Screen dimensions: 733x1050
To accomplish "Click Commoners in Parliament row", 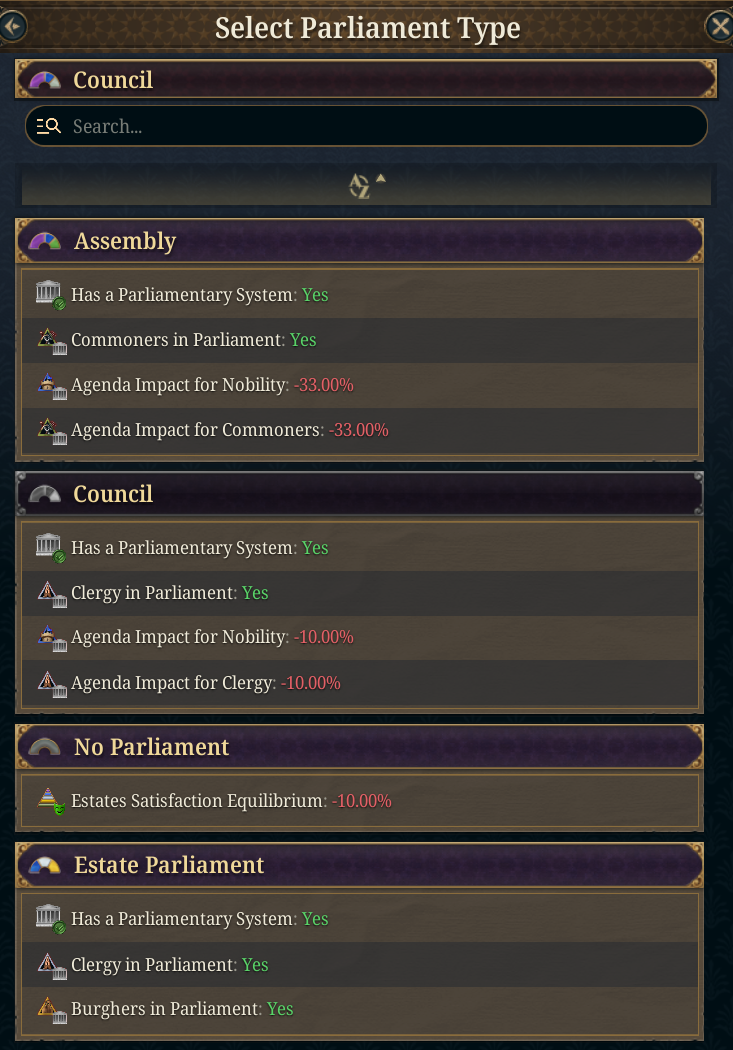I will pos(359,340).
